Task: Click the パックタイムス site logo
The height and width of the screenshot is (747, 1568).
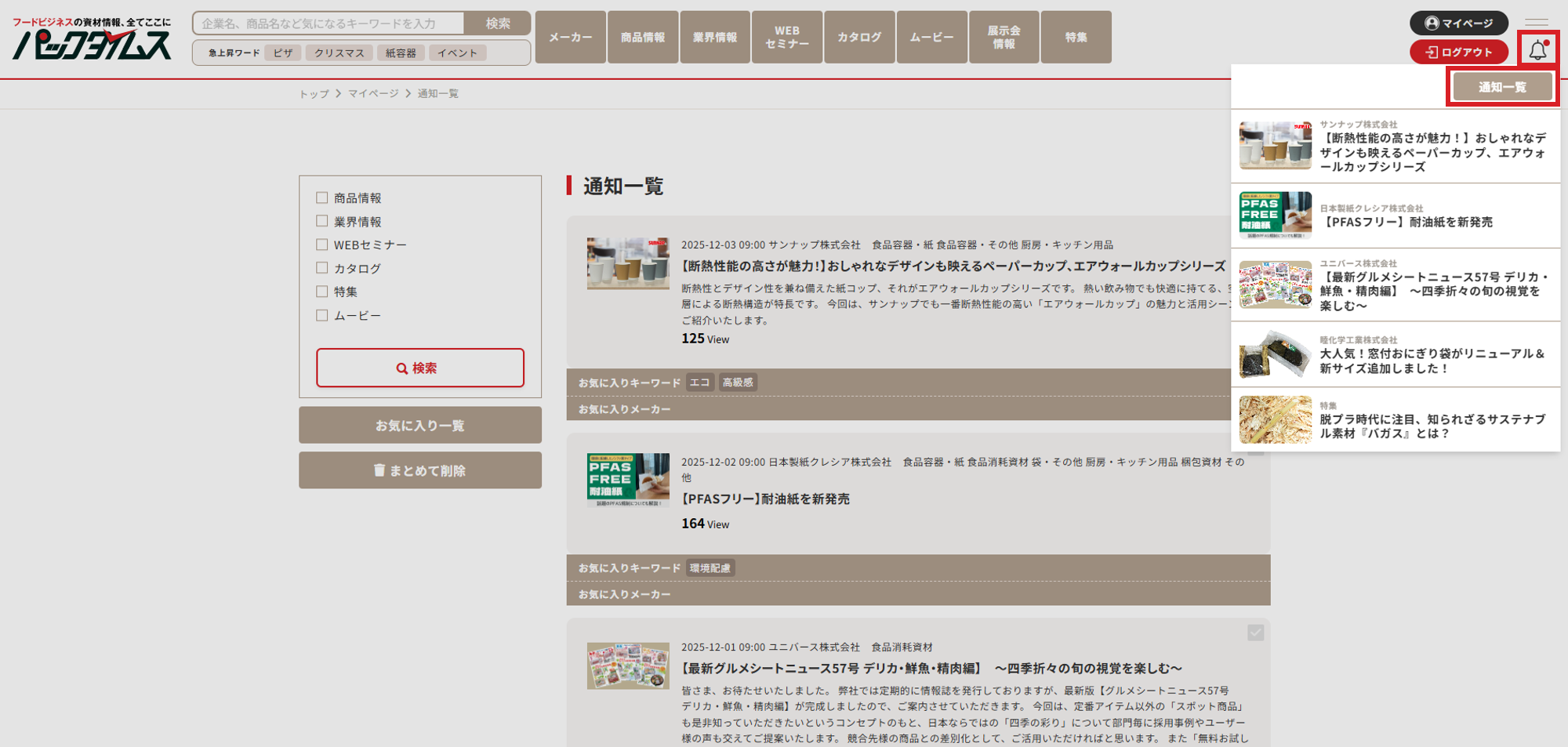Action: pyautogui.click(x=92, y=39)
